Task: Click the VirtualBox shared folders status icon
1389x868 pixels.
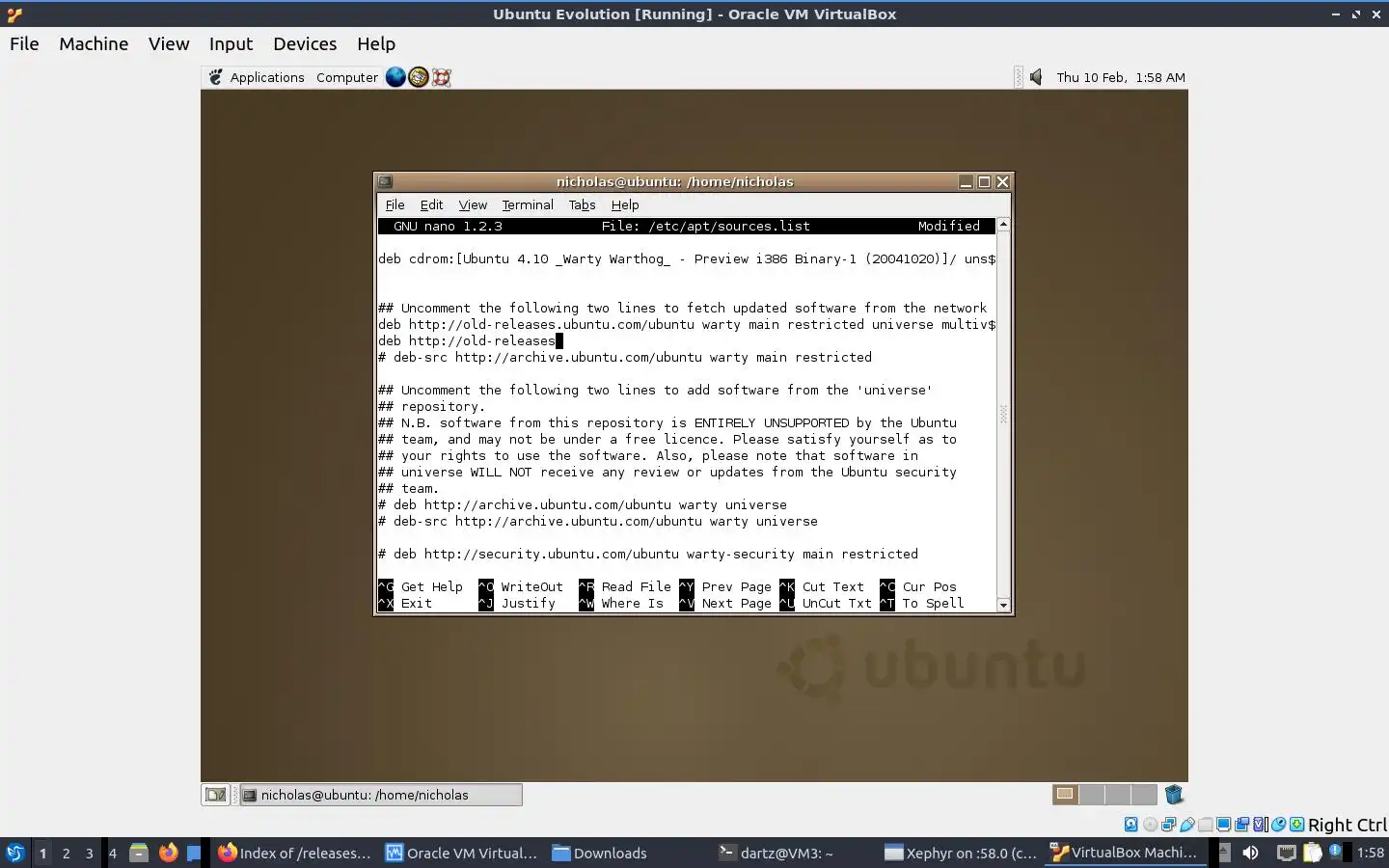Action: [1205, 825]
